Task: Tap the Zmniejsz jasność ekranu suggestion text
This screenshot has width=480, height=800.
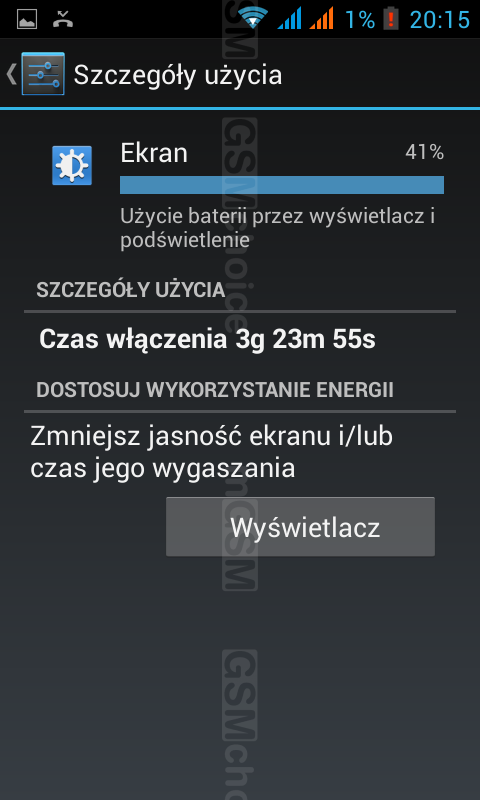Action: (x=211, y=453)
